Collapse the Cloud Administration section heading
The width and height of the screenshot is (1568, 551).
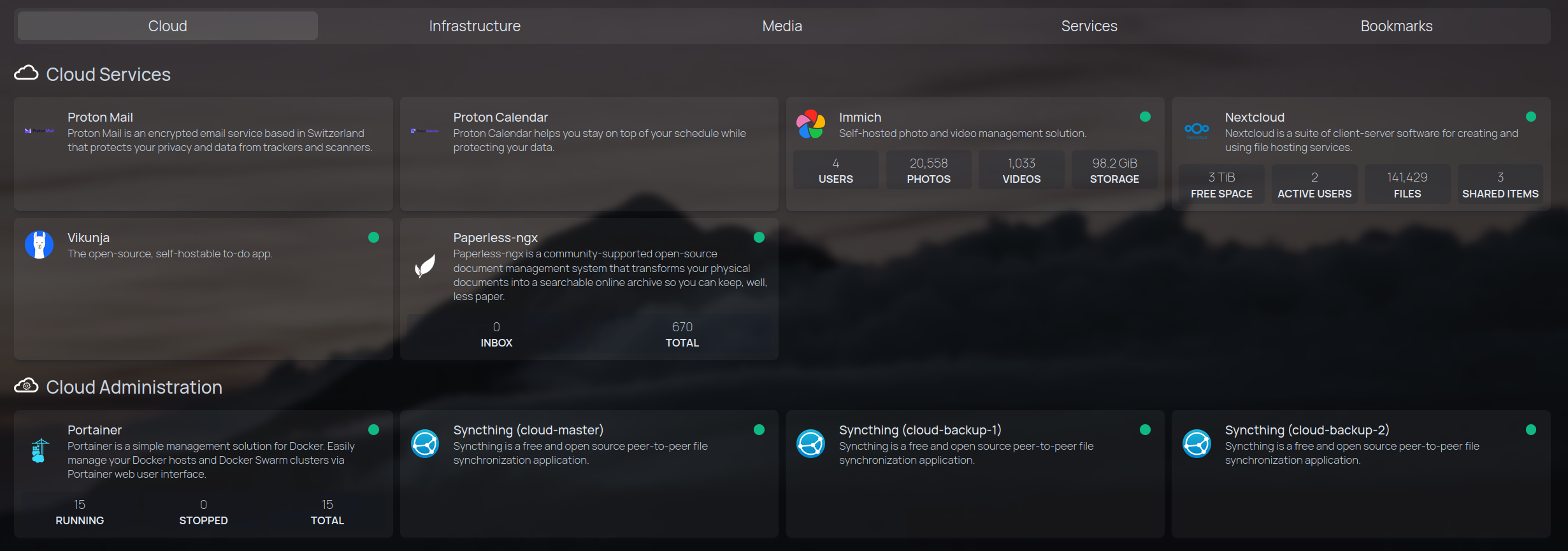[134, 387]
